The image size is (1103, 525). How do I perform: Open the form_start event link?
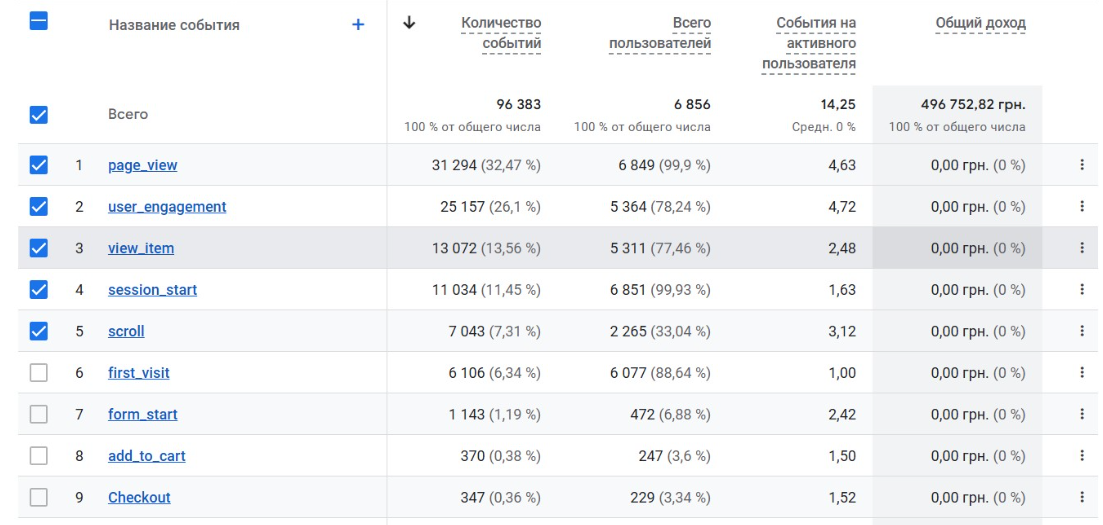click(142, 414)
